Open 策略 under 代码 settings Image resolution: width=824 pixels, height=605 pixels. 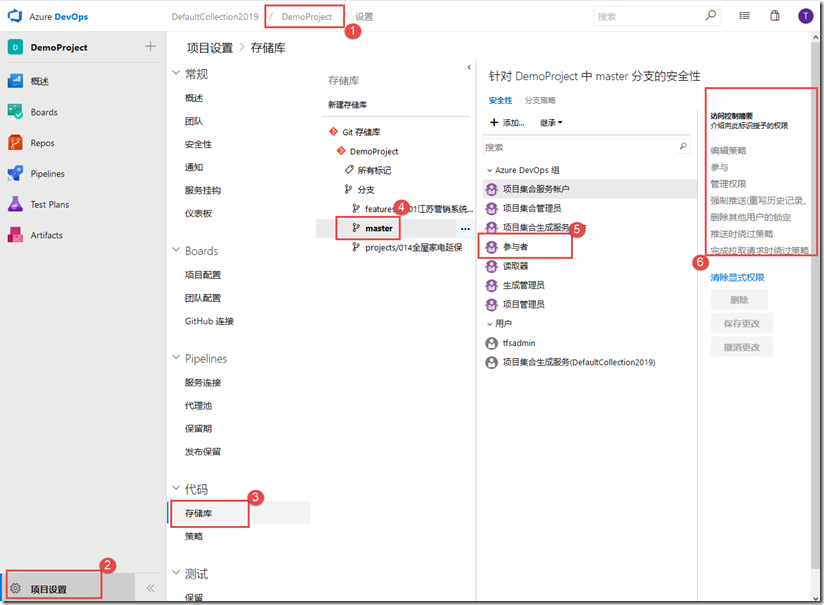193,536
